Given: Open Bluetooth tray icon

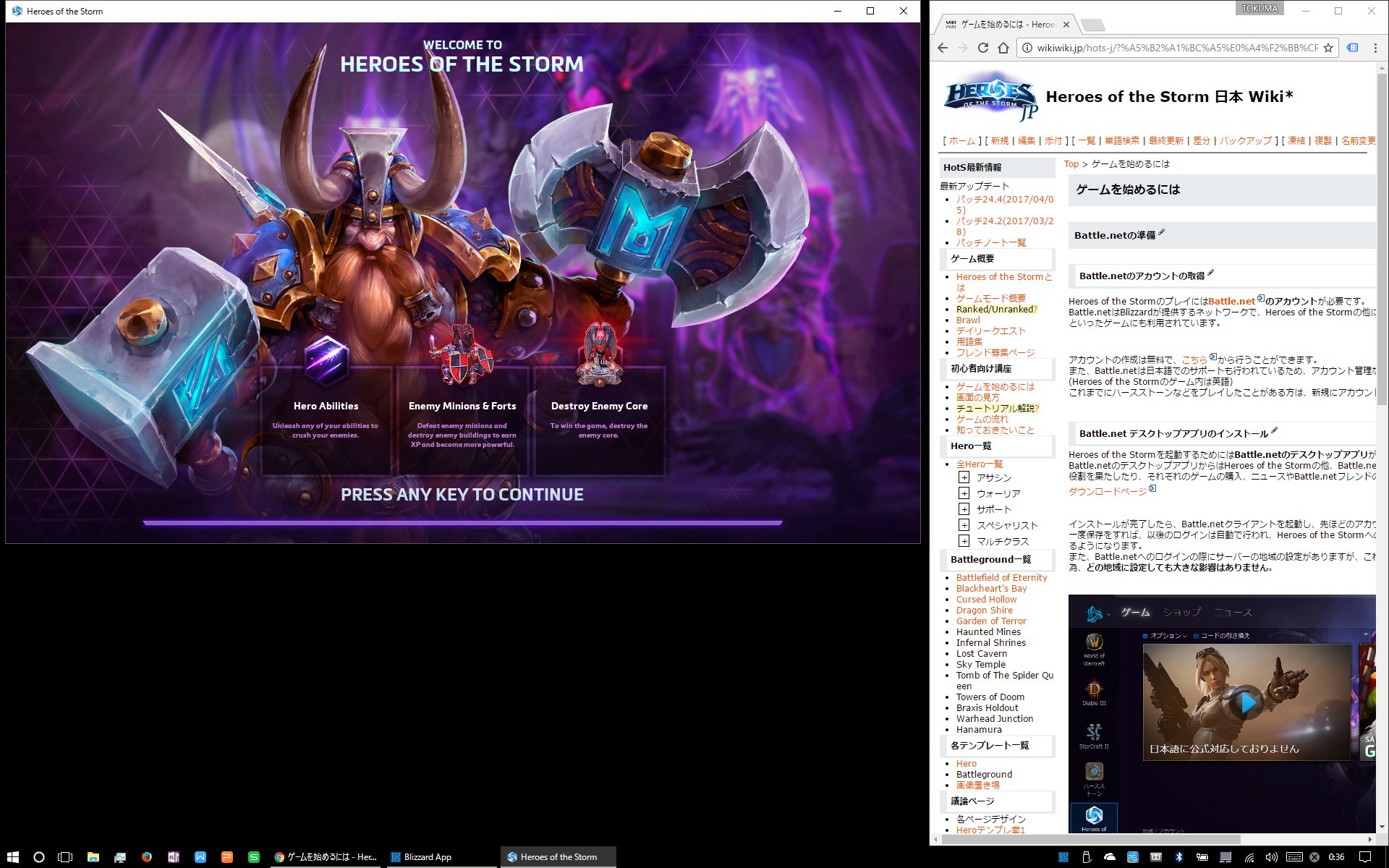Looking at the screenshot, I should coord(1178,857).
